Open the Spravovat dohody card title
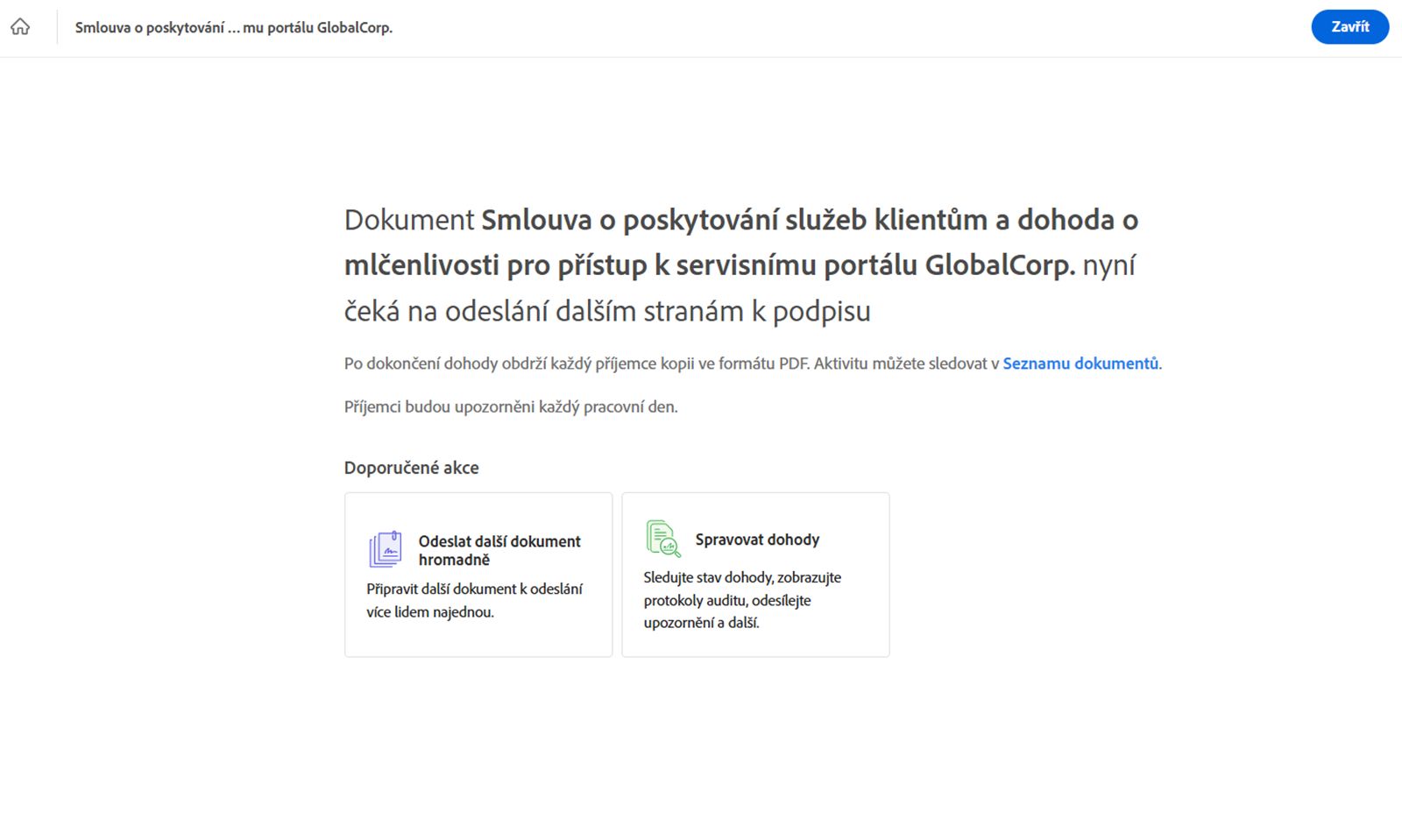1402x840 pixels. coord(757,540)
